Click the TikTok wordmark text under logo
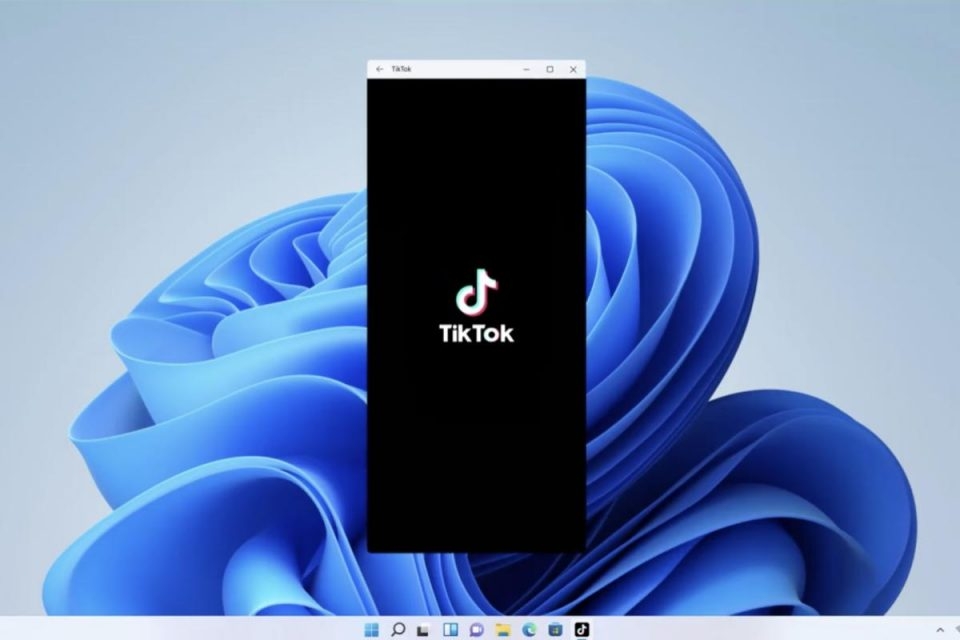This screenshot has height=640, width=960. click(477, 333)
